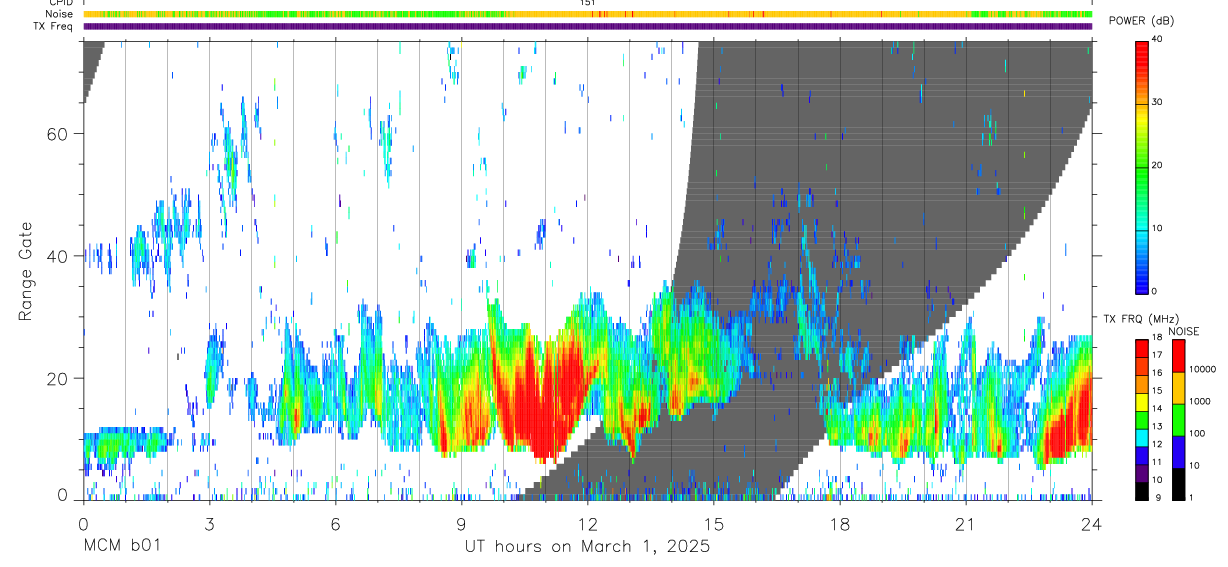Click the strong red echo near 11 UT
This screenshot has height=567, width=1228.
pyautogui.click(x=545, y=400)
